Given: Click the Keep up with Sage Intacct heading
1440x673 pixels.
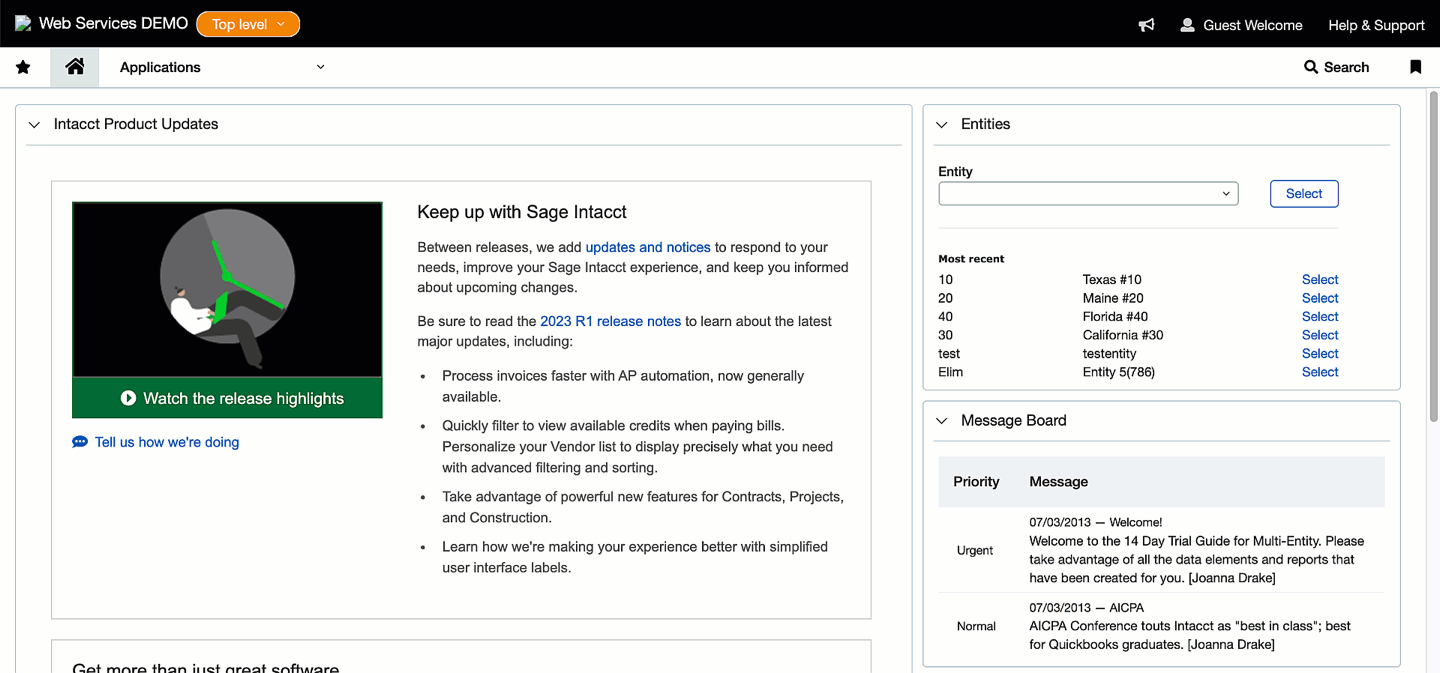Looking at the screenshot, I should [522, 212].
